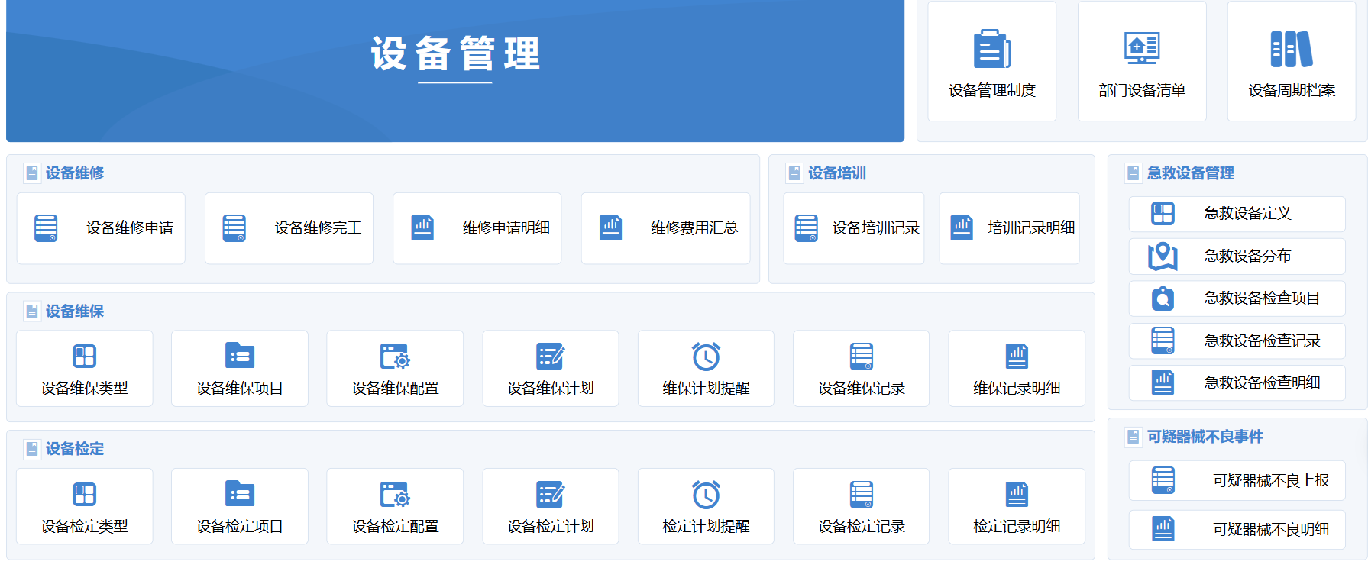Select the 设备维保类型 grid icon
The image size is (1368, 569).
tap(85, 356)
